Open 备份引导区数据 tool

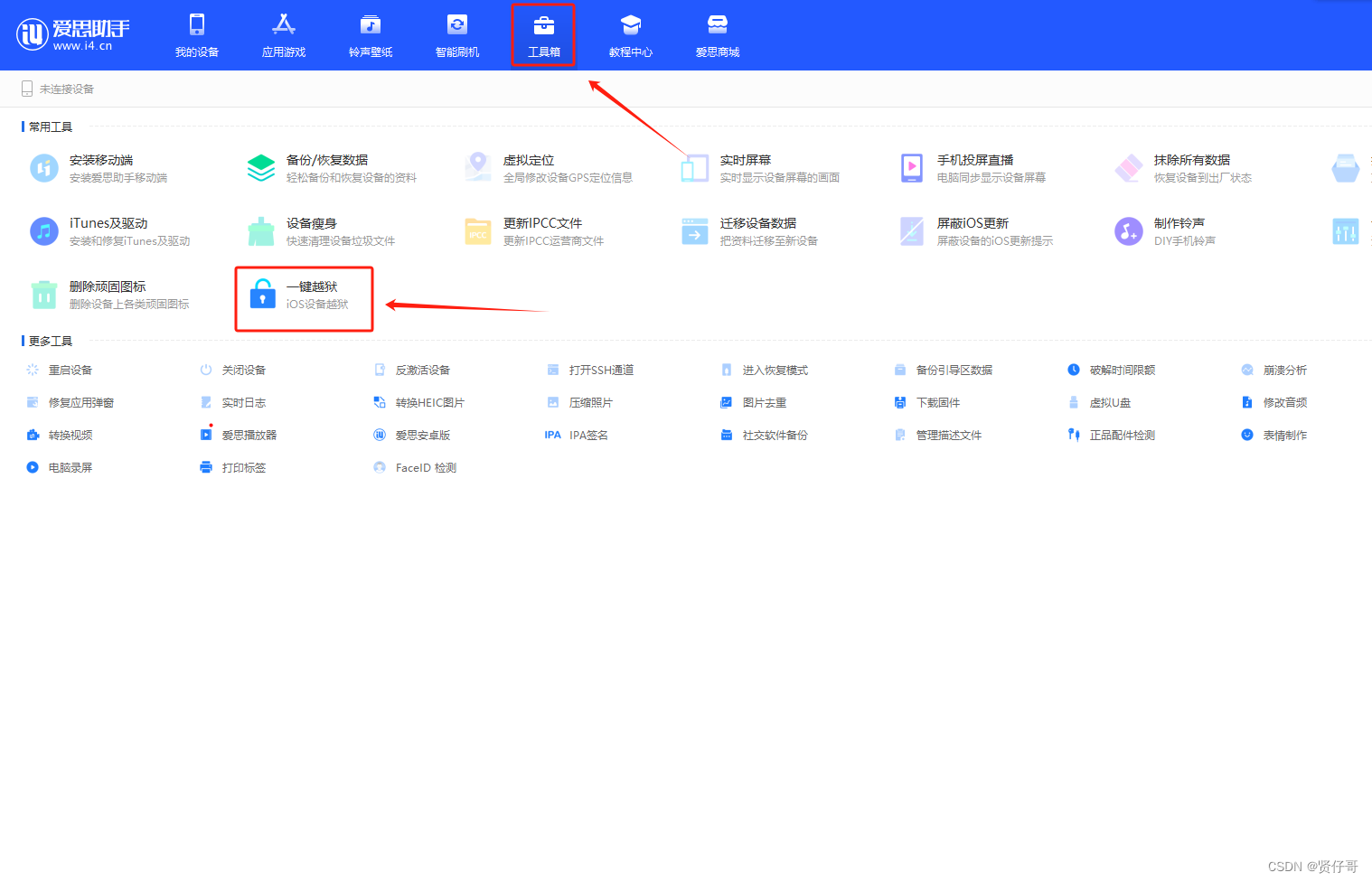tap(944, 370)
